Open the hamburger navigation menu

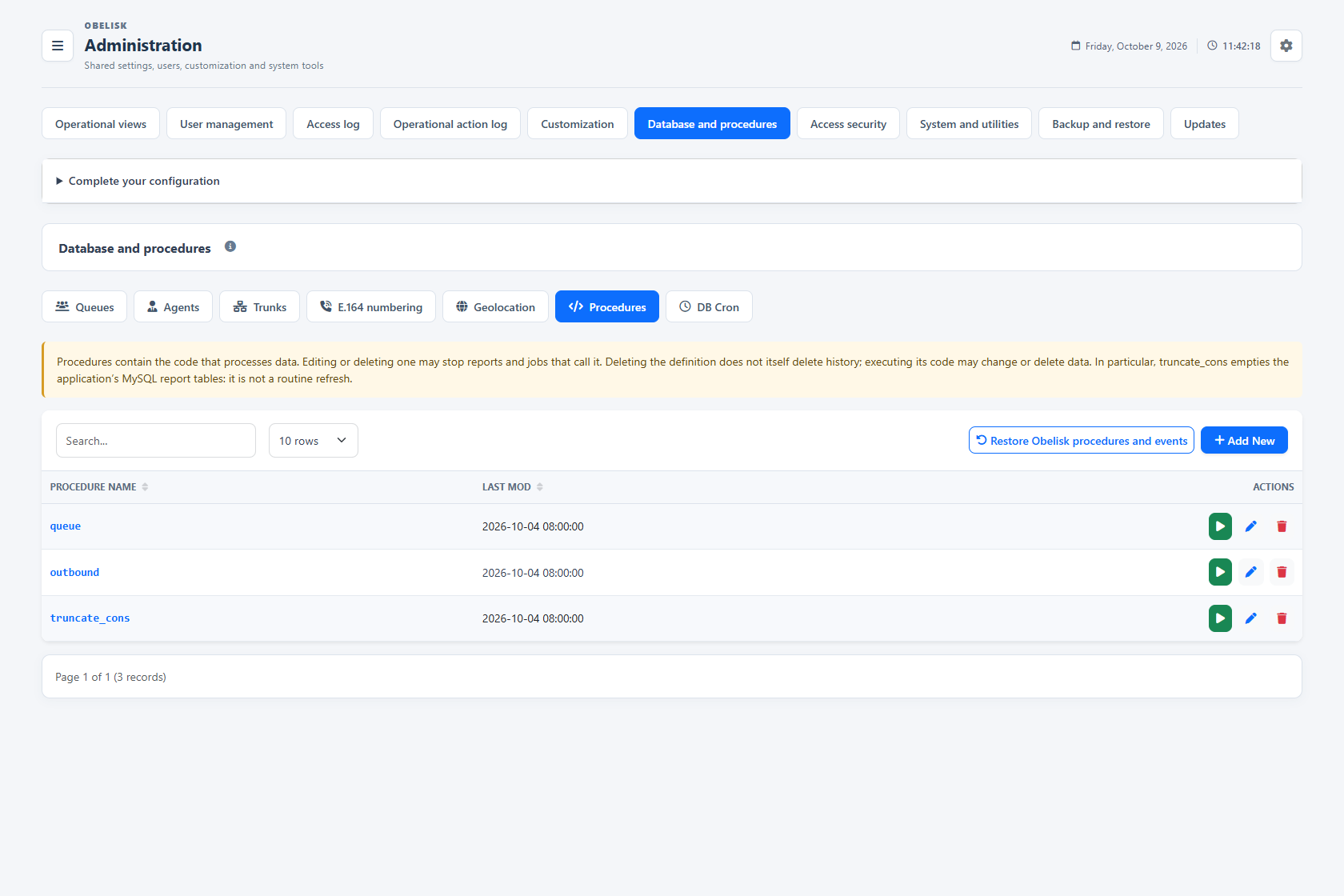[x=58, y=46]
